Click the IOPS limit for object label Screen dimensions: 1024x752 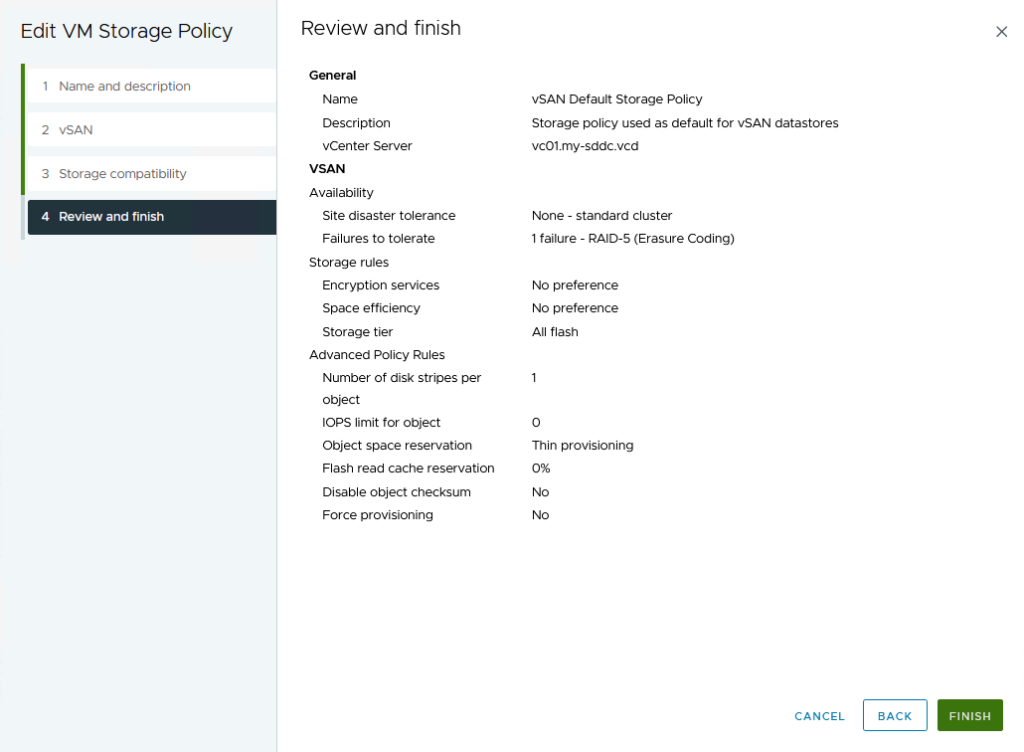381,423
